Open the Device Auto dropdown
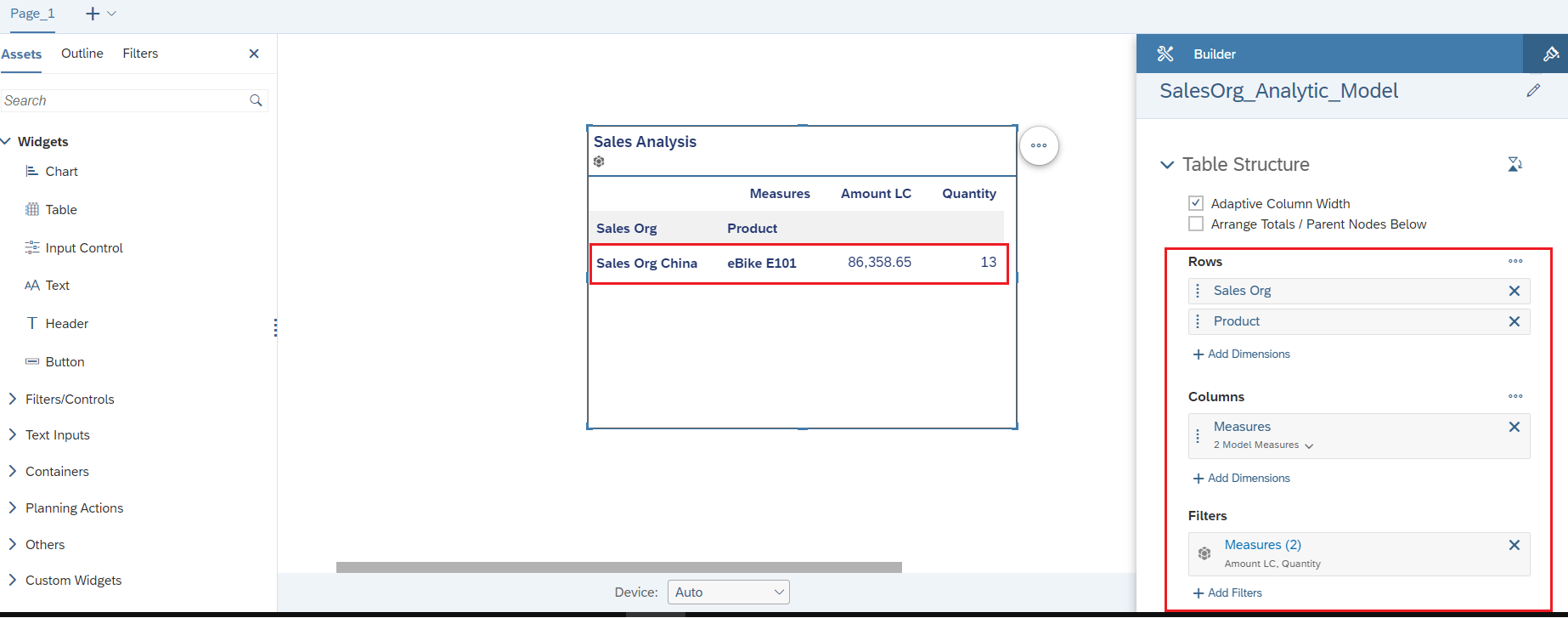The image size is (1568, 618). tap(728, 592)
